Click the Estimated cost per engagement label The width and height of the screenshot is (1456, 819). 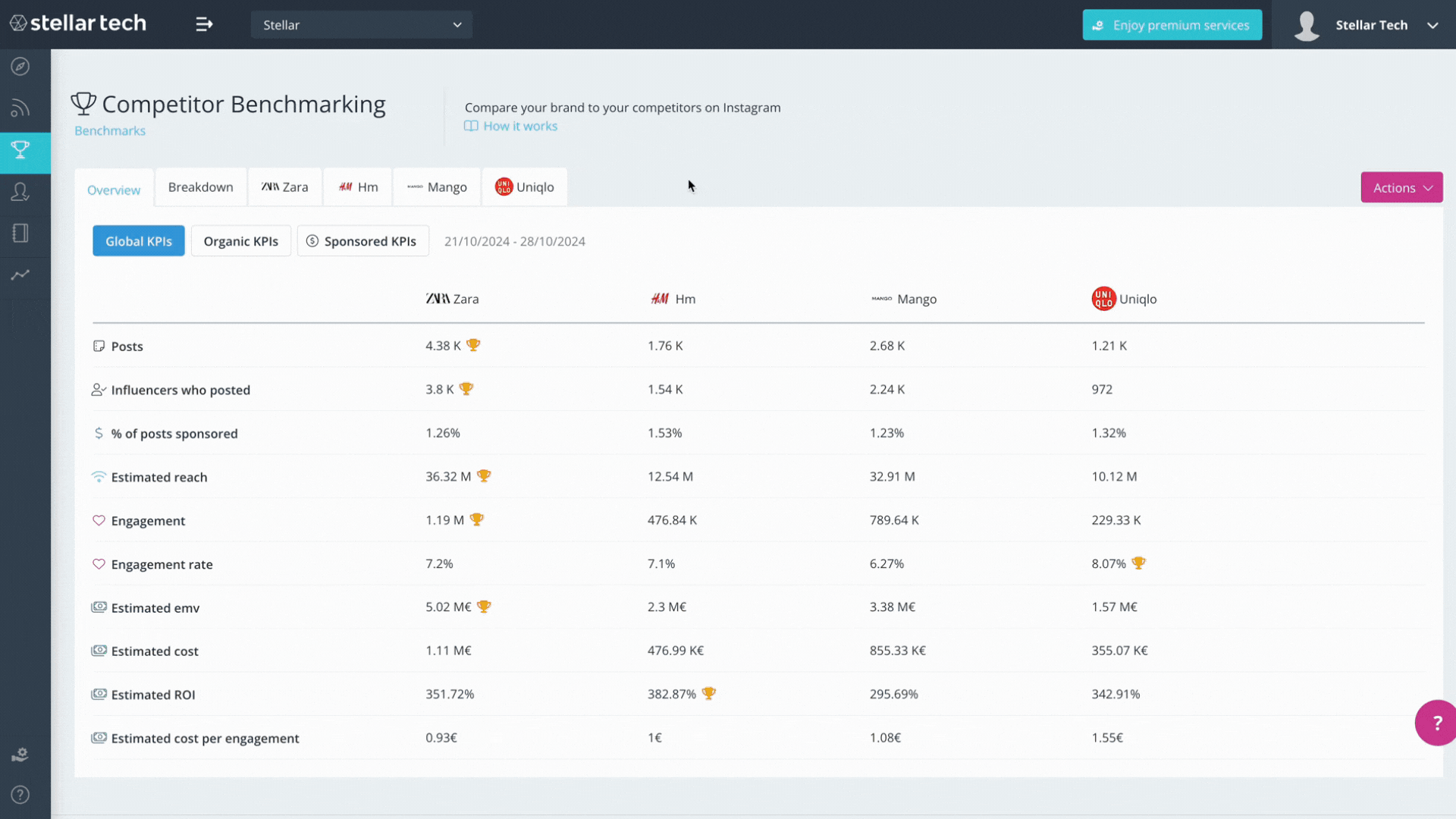[205, 739]
